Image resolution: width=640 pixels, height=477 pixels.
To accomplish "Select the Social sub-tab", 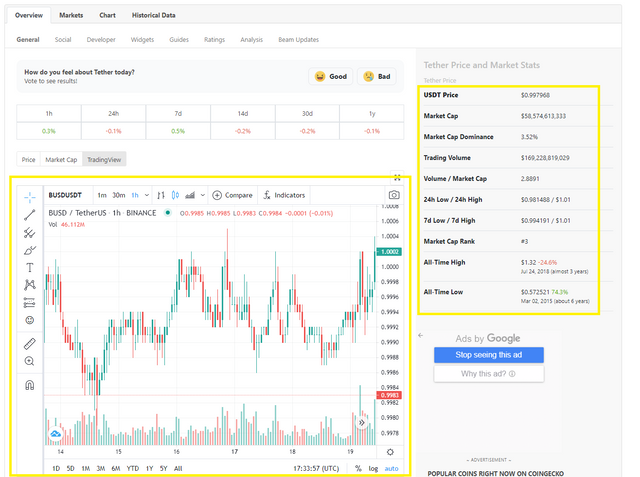I will coord(63,40).
